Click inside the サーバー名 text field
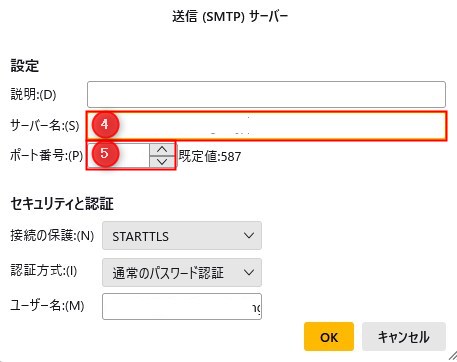This screenshot has width=457, height=362. pos(266,126)
